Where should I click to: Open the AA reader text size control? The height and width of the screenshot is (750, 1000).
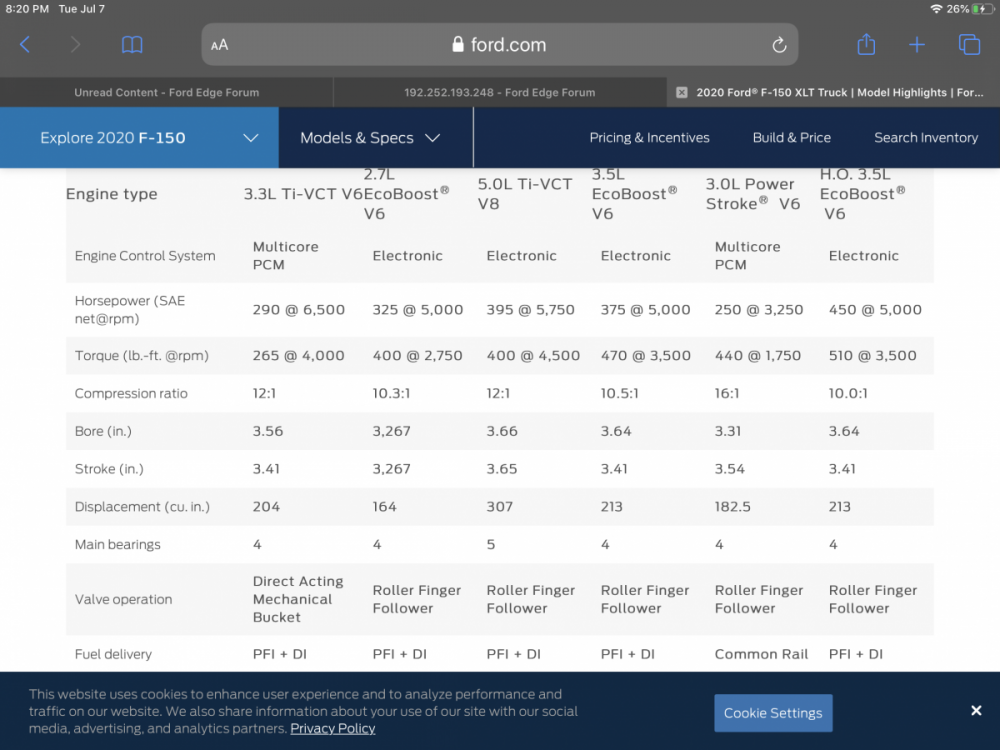coord(220,45)
